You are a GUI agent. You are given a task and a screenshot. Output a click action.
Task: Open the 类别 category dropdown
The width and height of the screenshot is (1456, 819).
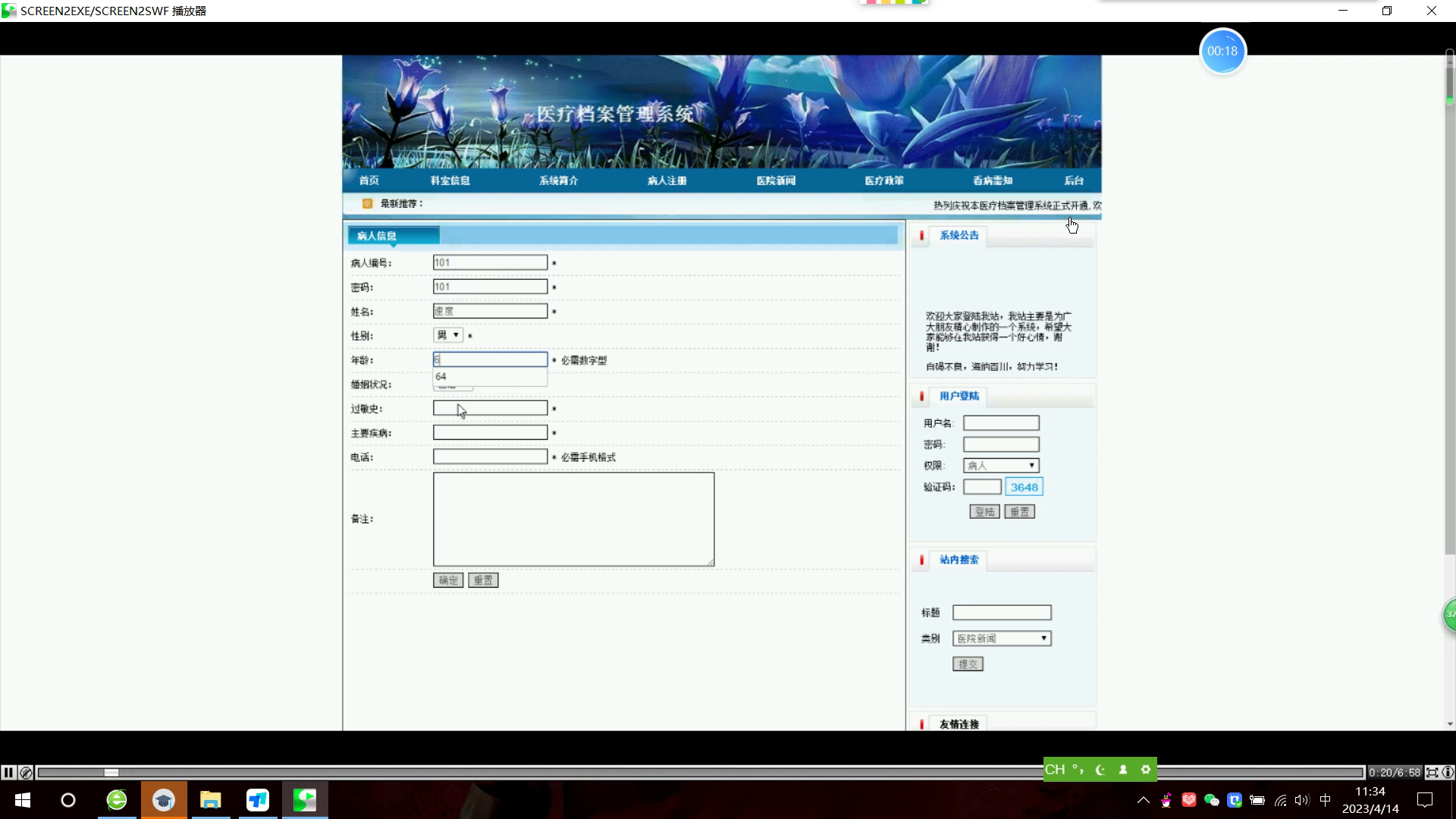(1002, 639)
